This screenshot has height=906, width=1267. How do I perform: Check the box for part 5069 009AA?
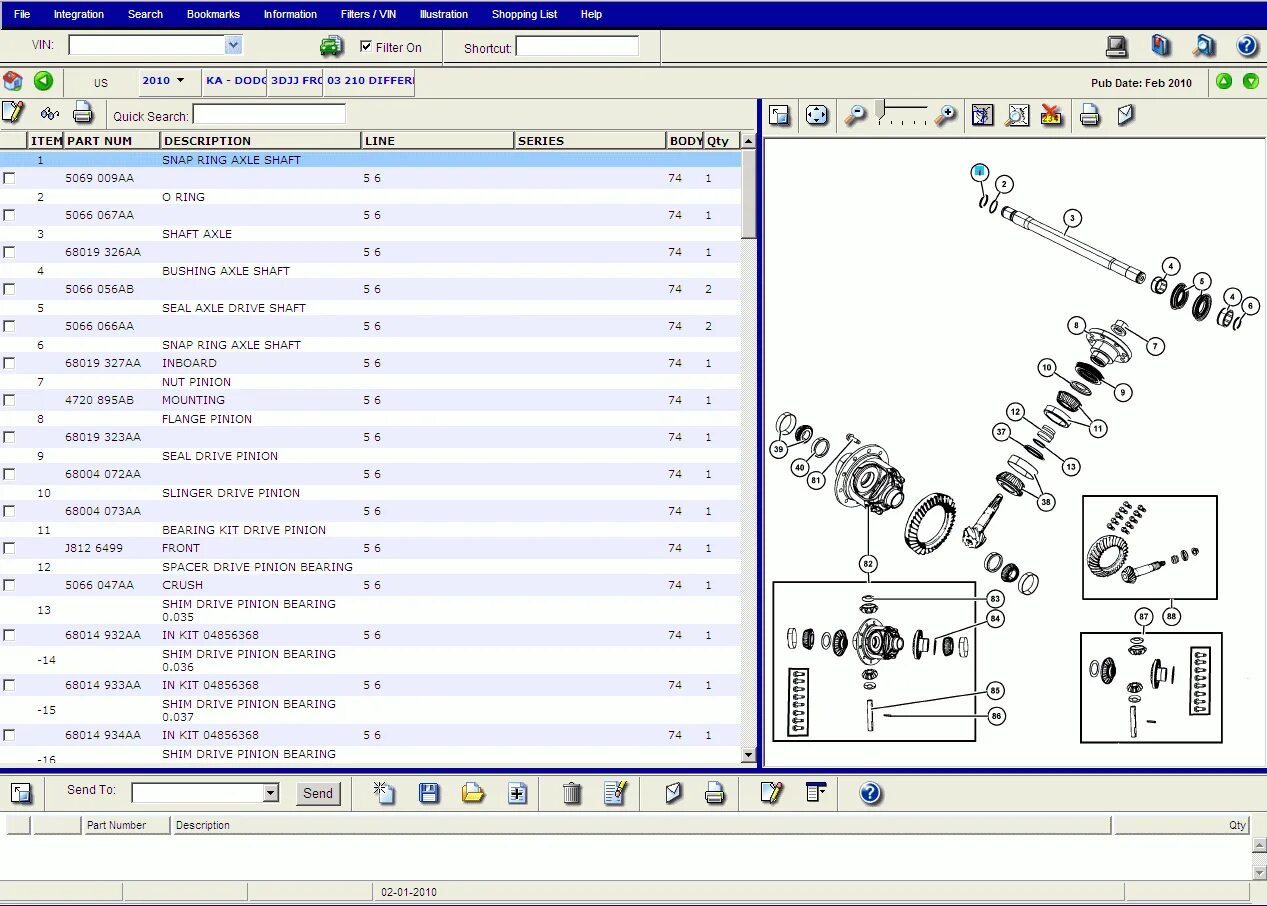pos(9,178)
